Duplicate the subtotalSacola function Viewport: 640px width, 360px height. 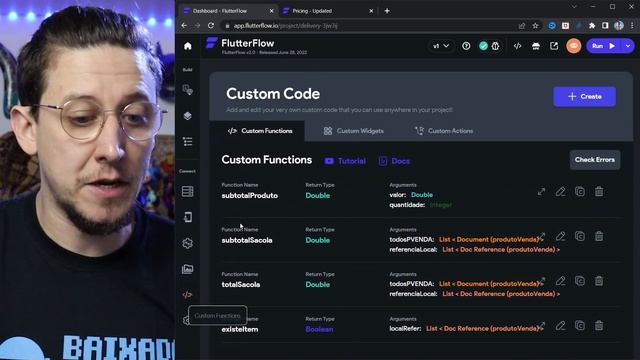click(x=580, y=236)
